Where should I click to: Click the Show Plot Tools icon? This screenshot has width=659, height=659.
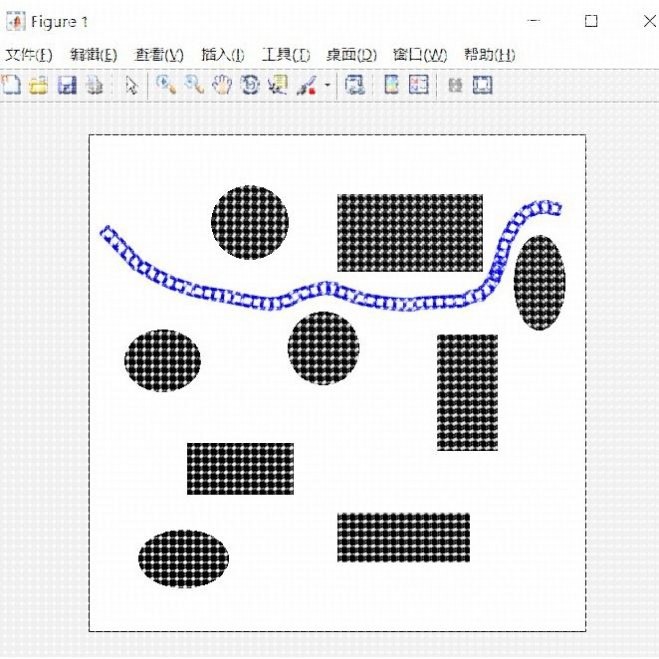pos(482,85)
